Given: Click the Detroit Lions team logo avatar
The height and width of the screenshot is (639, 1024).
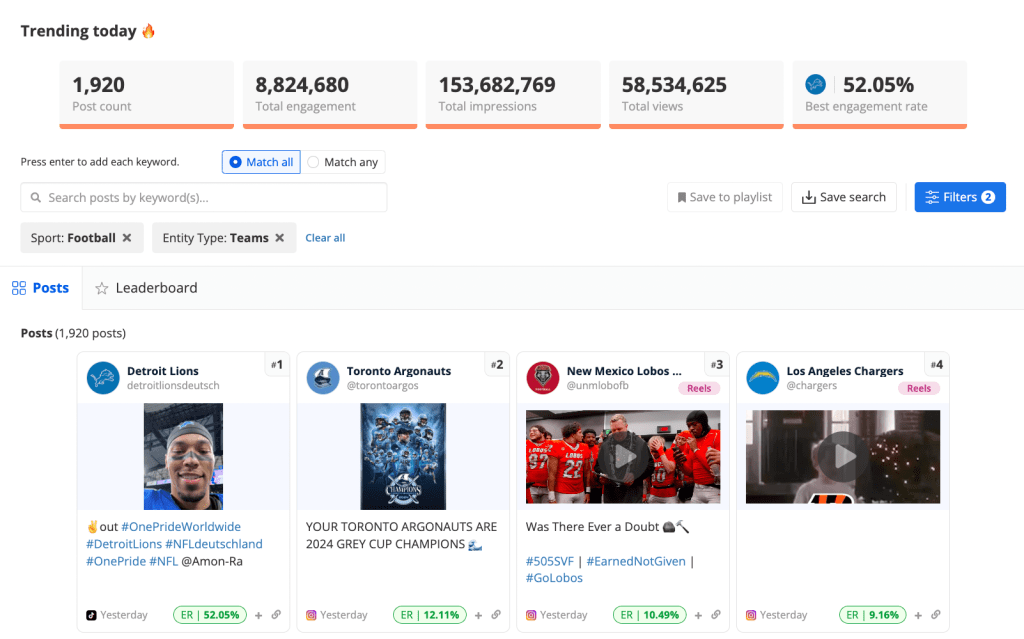Looking at the screenshot, I should (x=103, y=378).
